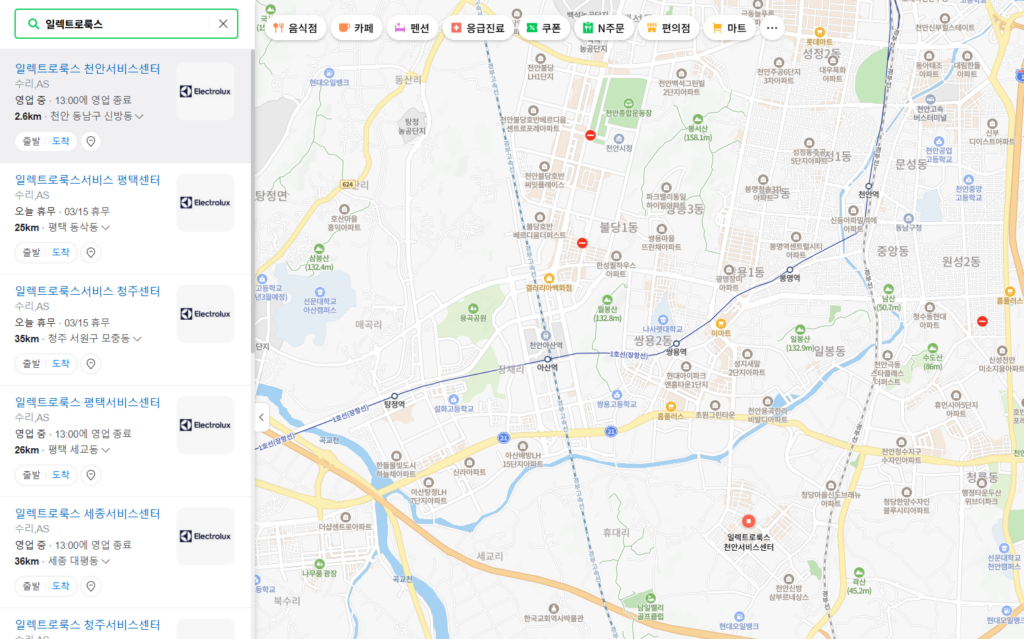
Task: Clear the search field with the X button
Action: [223, 24]
